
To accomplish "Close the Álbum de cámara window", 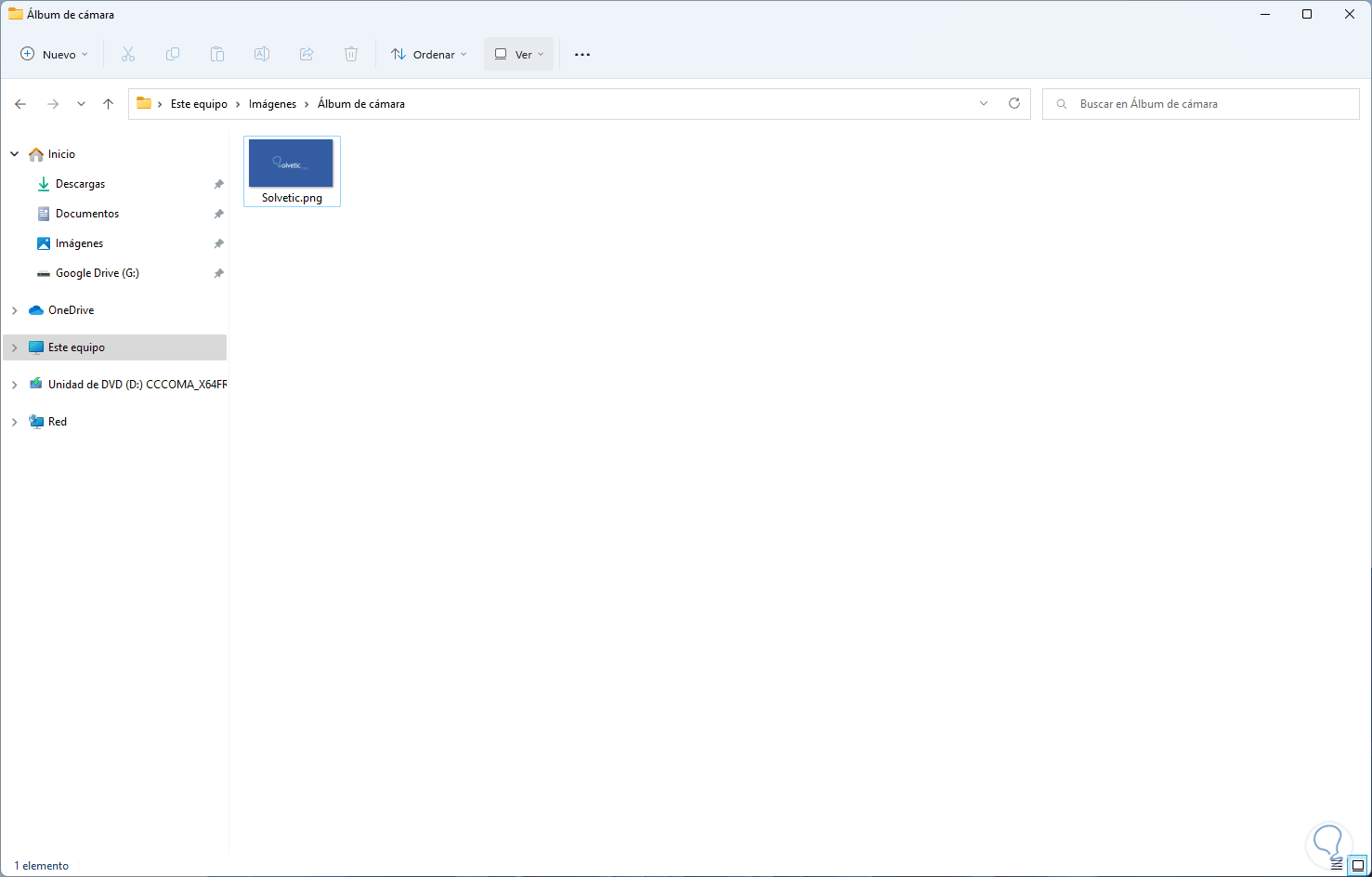I will [x=1350, y=14].
